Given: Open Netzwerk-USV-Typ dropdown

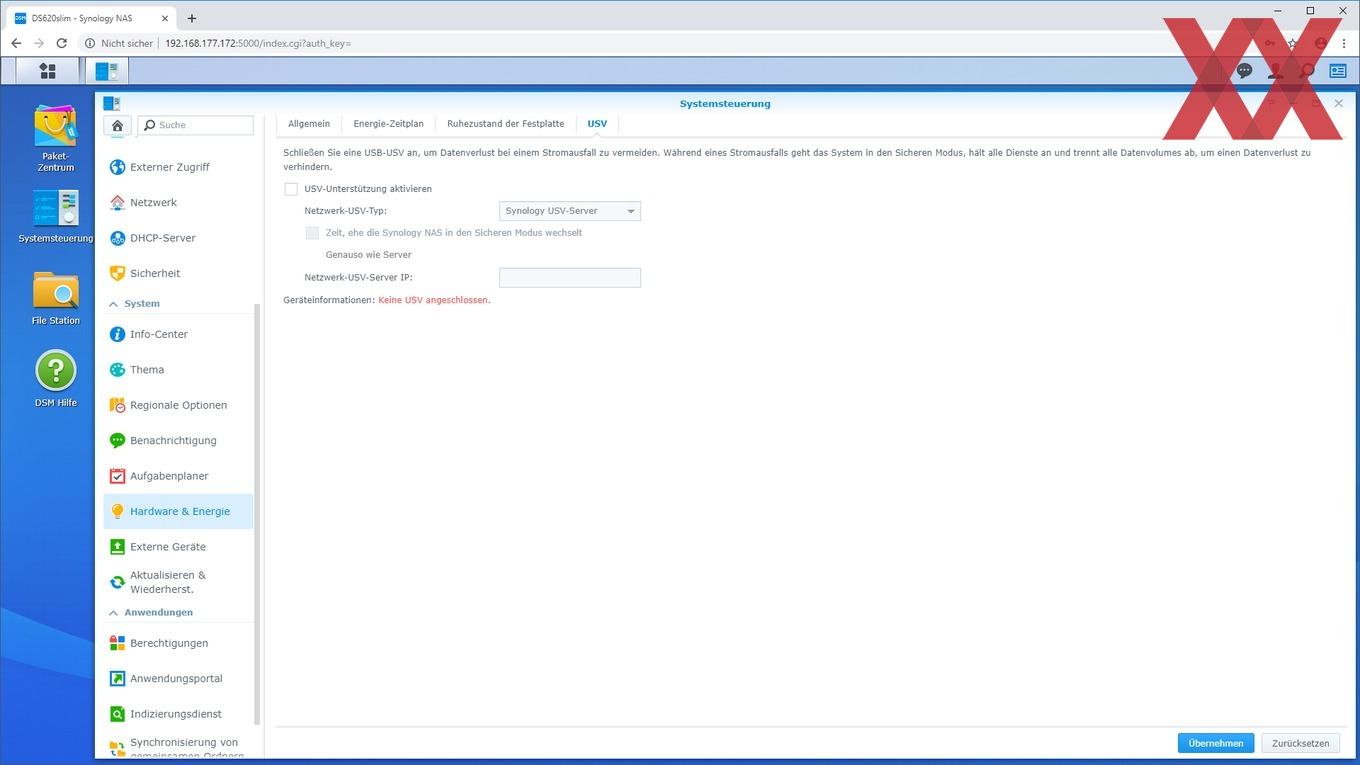Looking at the screenshot, I should [570, 211].
